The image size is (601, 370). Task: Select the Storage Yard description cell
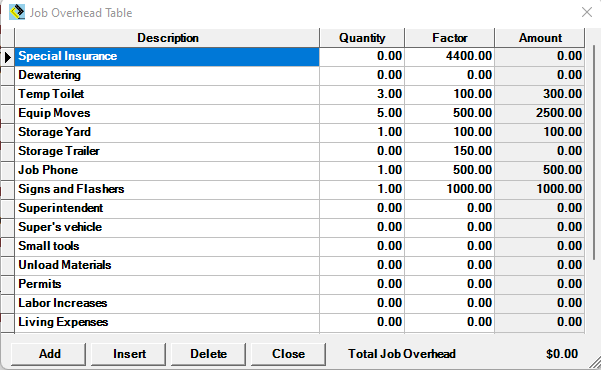(x=167, y=133)
